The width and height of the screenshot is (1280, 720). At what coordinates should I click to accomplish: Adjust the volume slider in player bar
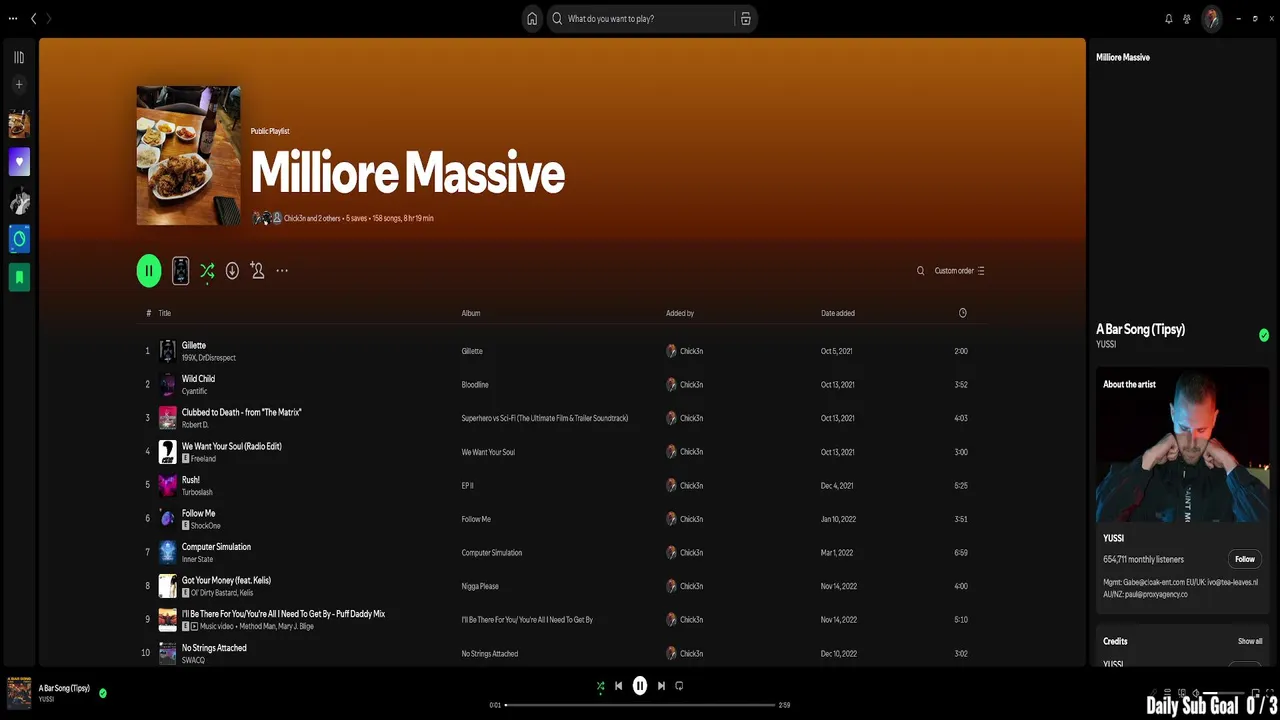click(1222, 692)
